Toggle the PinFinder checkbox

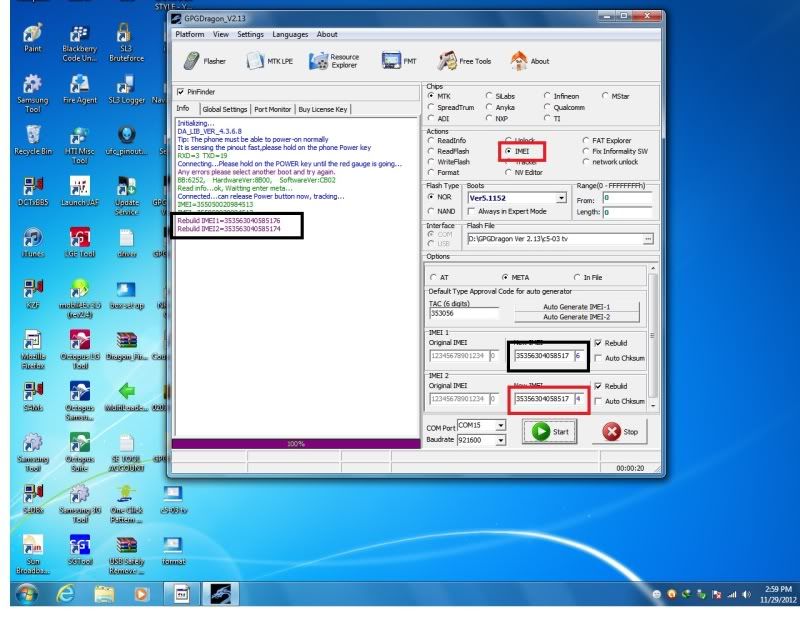click(x=181, y=92)
